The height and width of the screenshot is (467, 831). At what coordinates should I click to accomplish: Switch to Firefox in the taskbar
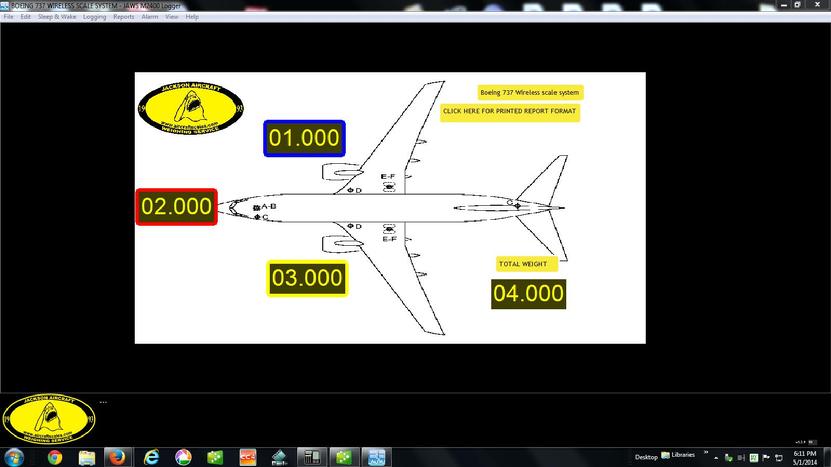pyautogui.click(x=117, y=457)
